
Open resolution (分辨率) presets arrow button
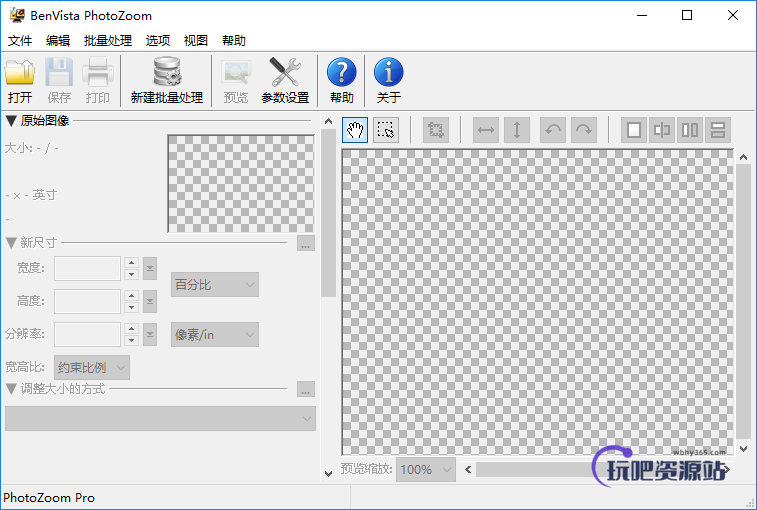coord(150,334)
